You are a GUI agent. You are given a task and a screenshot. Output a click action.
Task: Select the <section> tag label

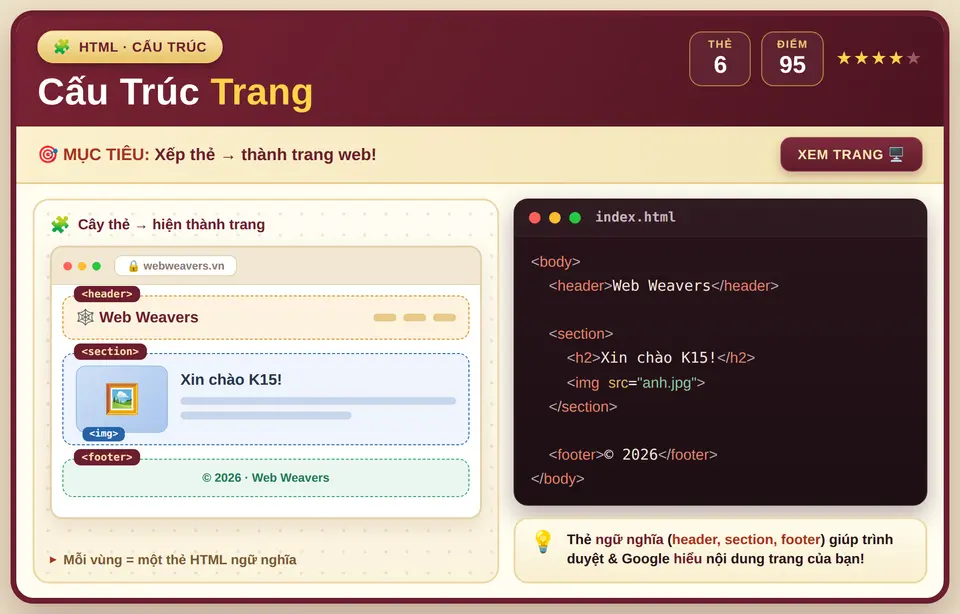point(110,351)
